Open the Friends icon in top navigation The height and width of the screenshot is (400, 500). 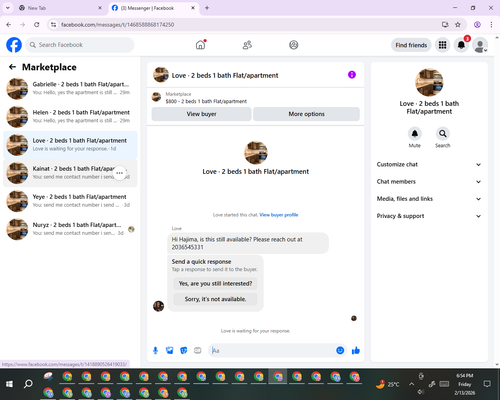[x=247, y=45]
